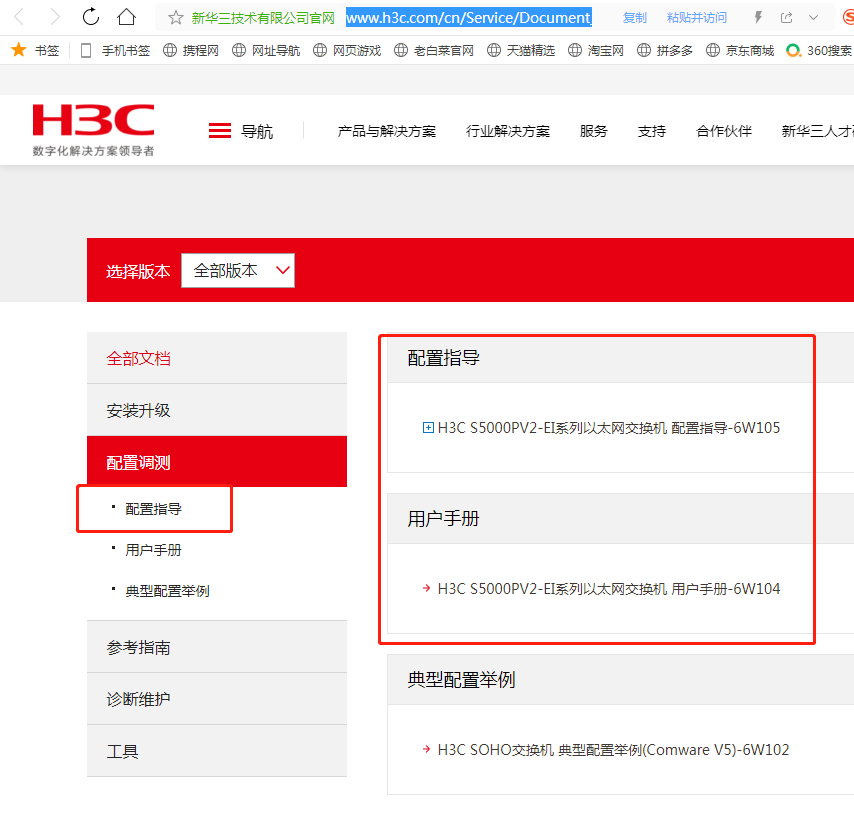Open SOHO交换机 典型配置举例 6W102 document
This screenshot has height=824, width=854.
(613, 750)
